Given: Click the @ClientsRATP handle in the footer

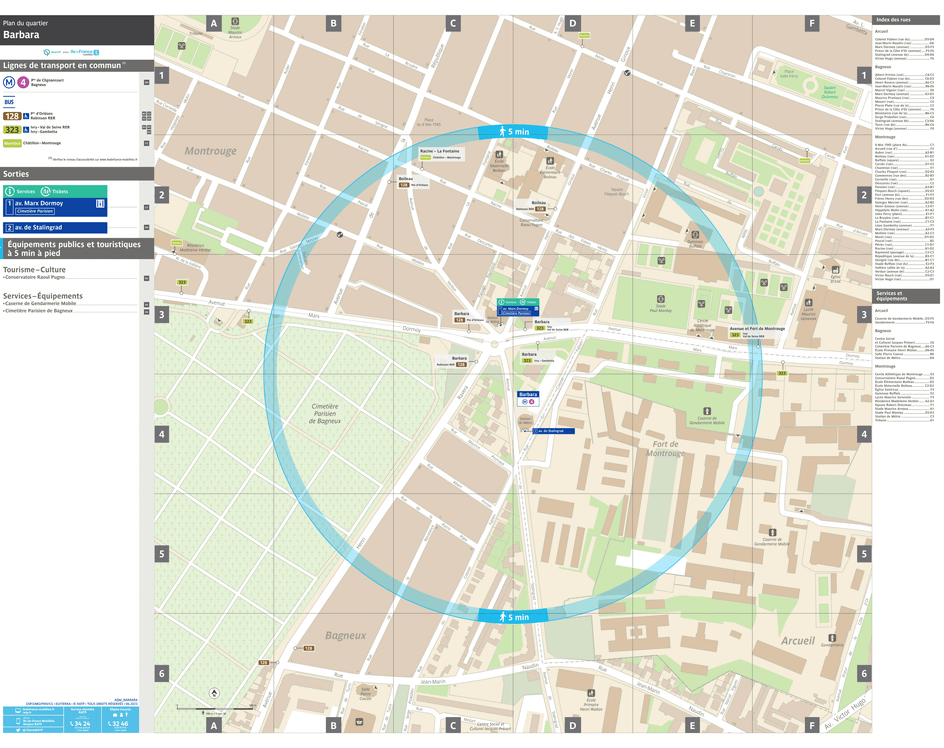Looking at the screenshot, I should coord(32,730).
